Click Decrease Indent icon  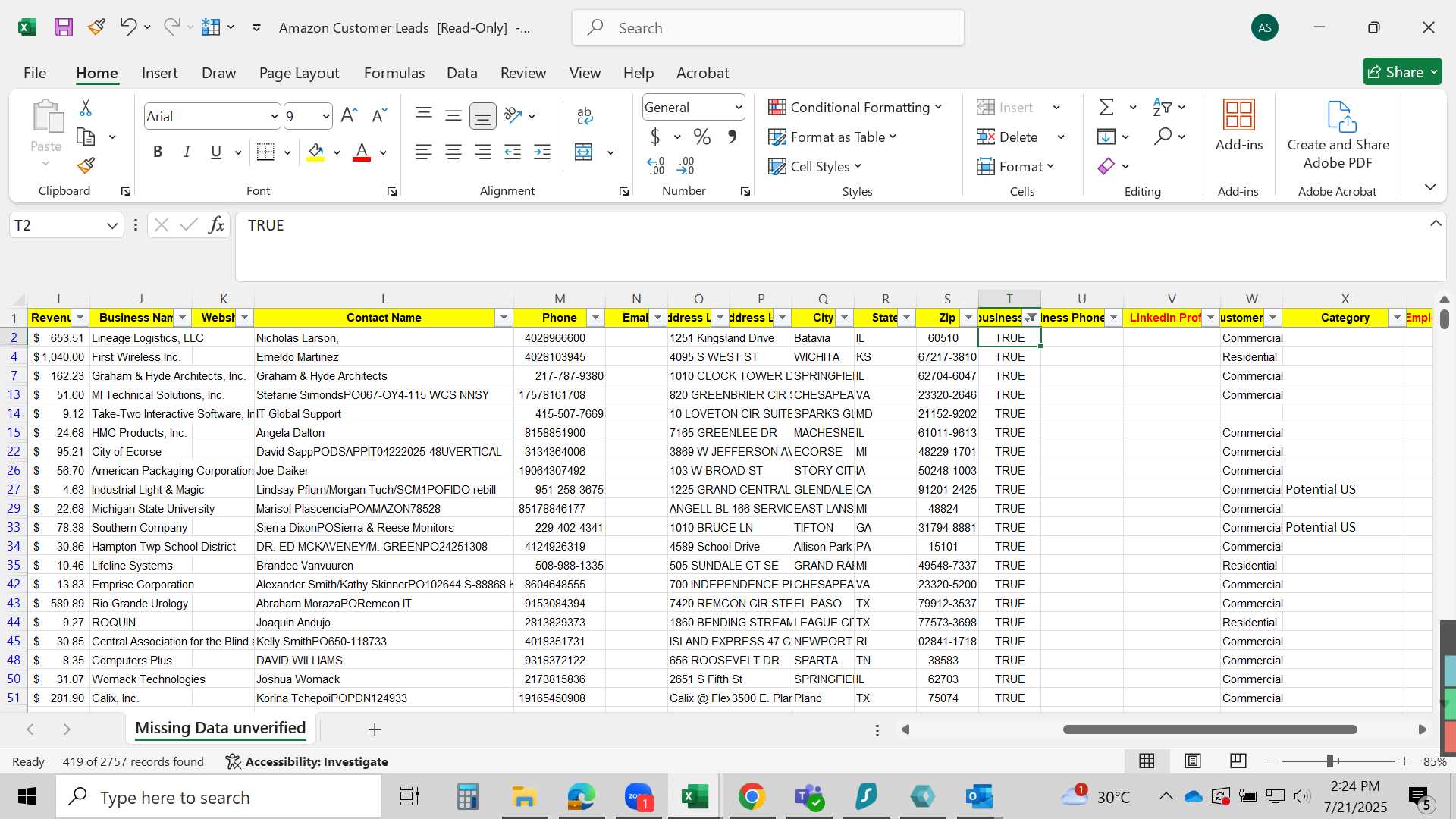pyautogui.click(x=513, y=152)
